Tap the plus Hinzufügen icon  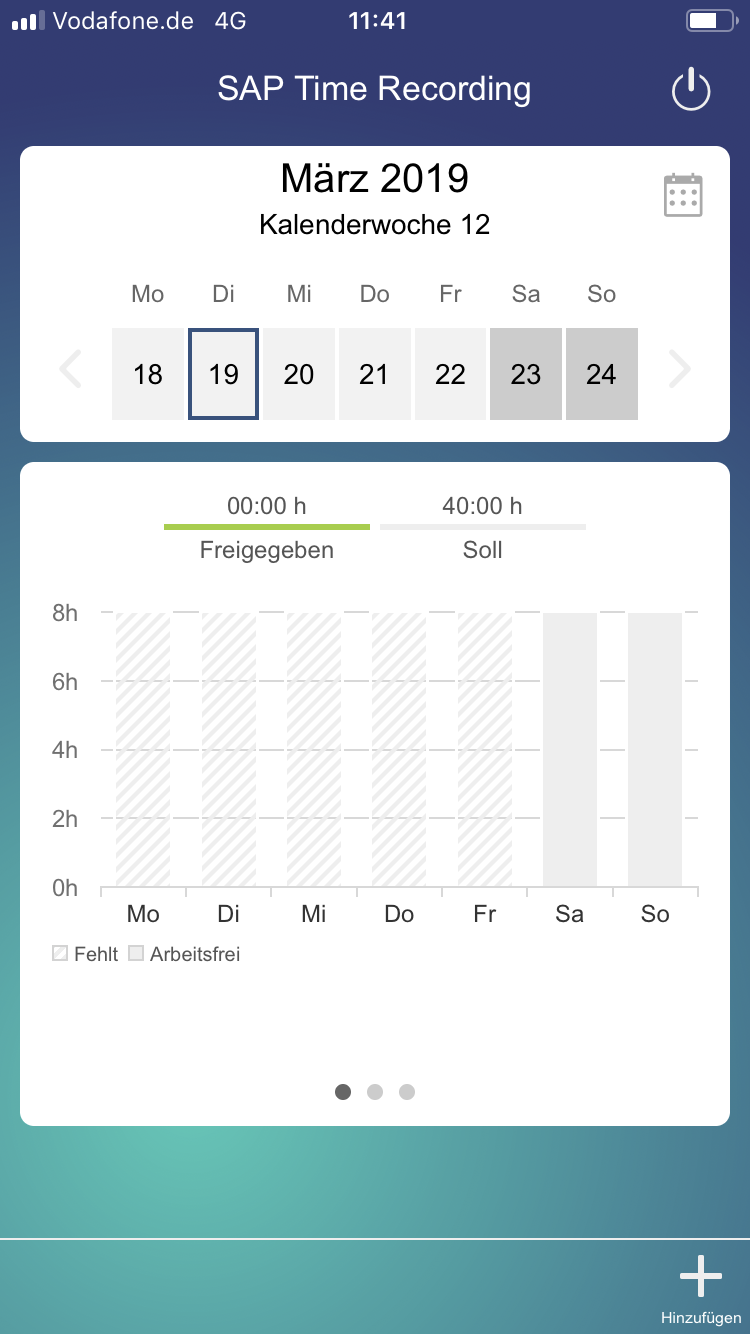click(x=700, y=1277)
